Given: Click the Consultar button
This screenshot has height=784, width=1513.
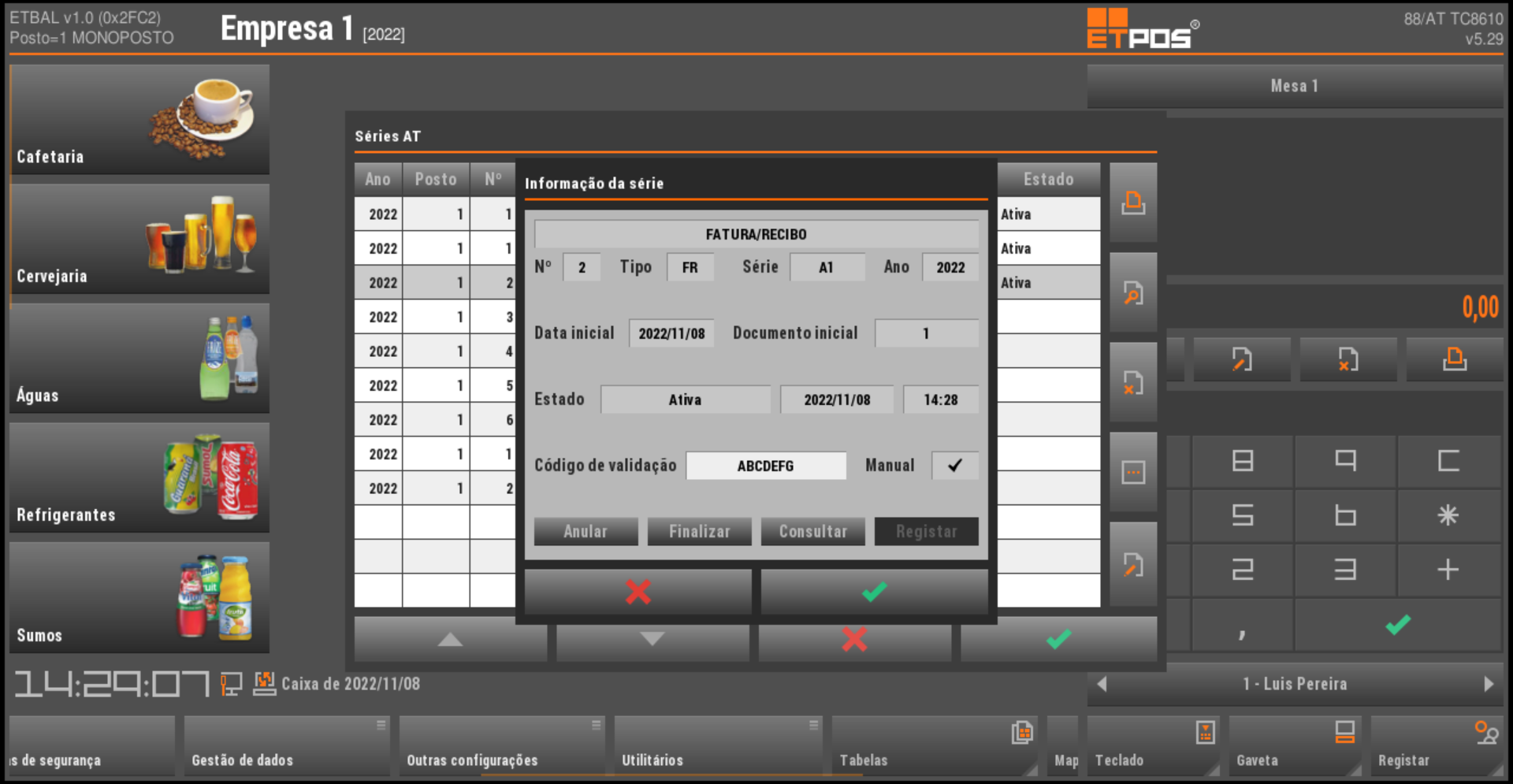Looking at the screenshot, I should [x=812, y=531].
